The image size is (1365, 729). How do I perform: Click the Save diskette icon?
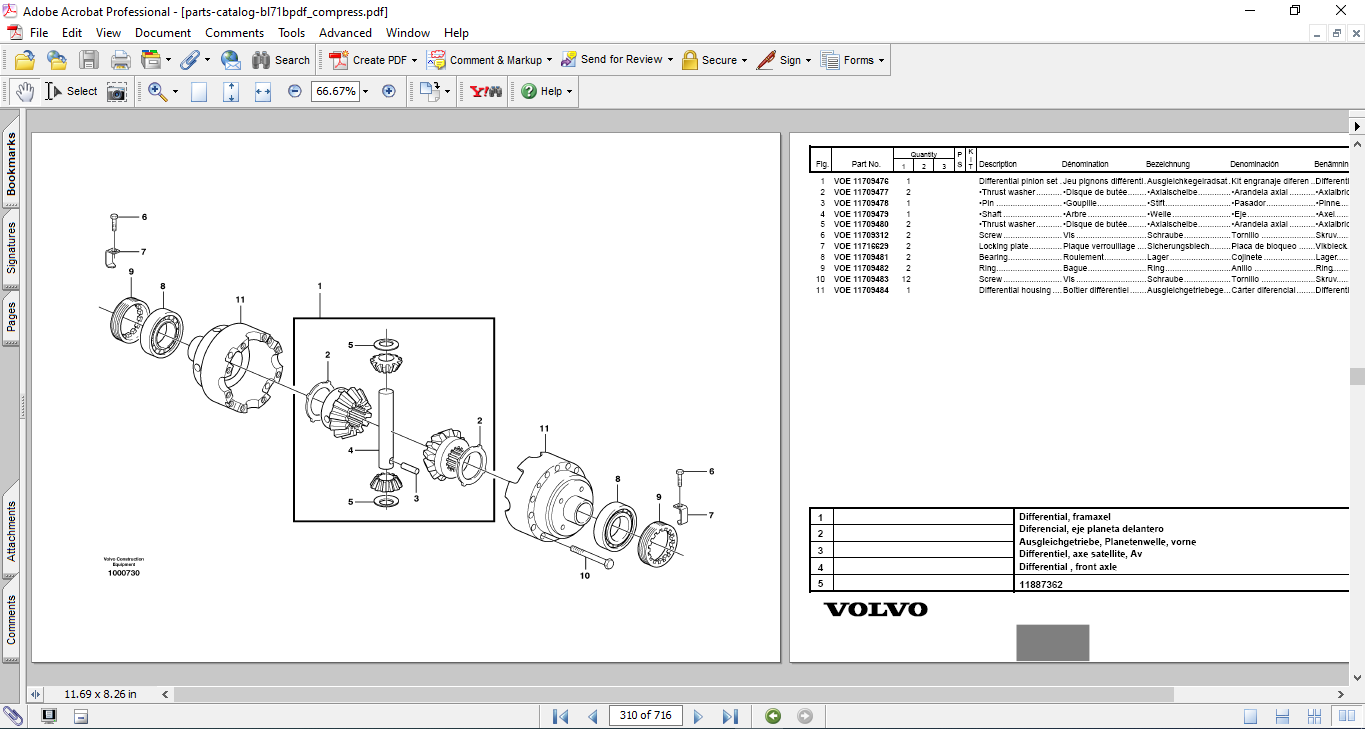coord(89,60)
